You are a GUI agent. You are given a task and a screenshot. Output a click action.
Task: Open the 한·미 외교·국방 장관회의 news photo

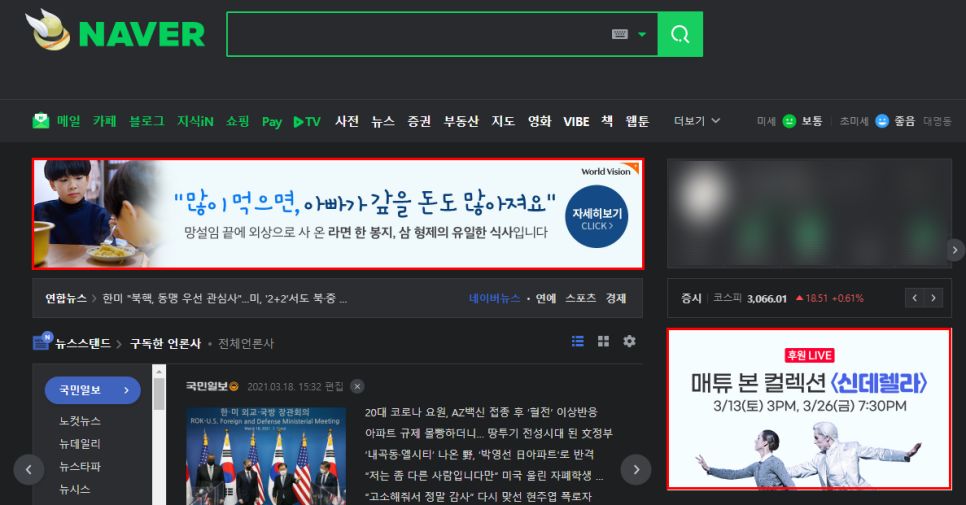tap(266, 456)
